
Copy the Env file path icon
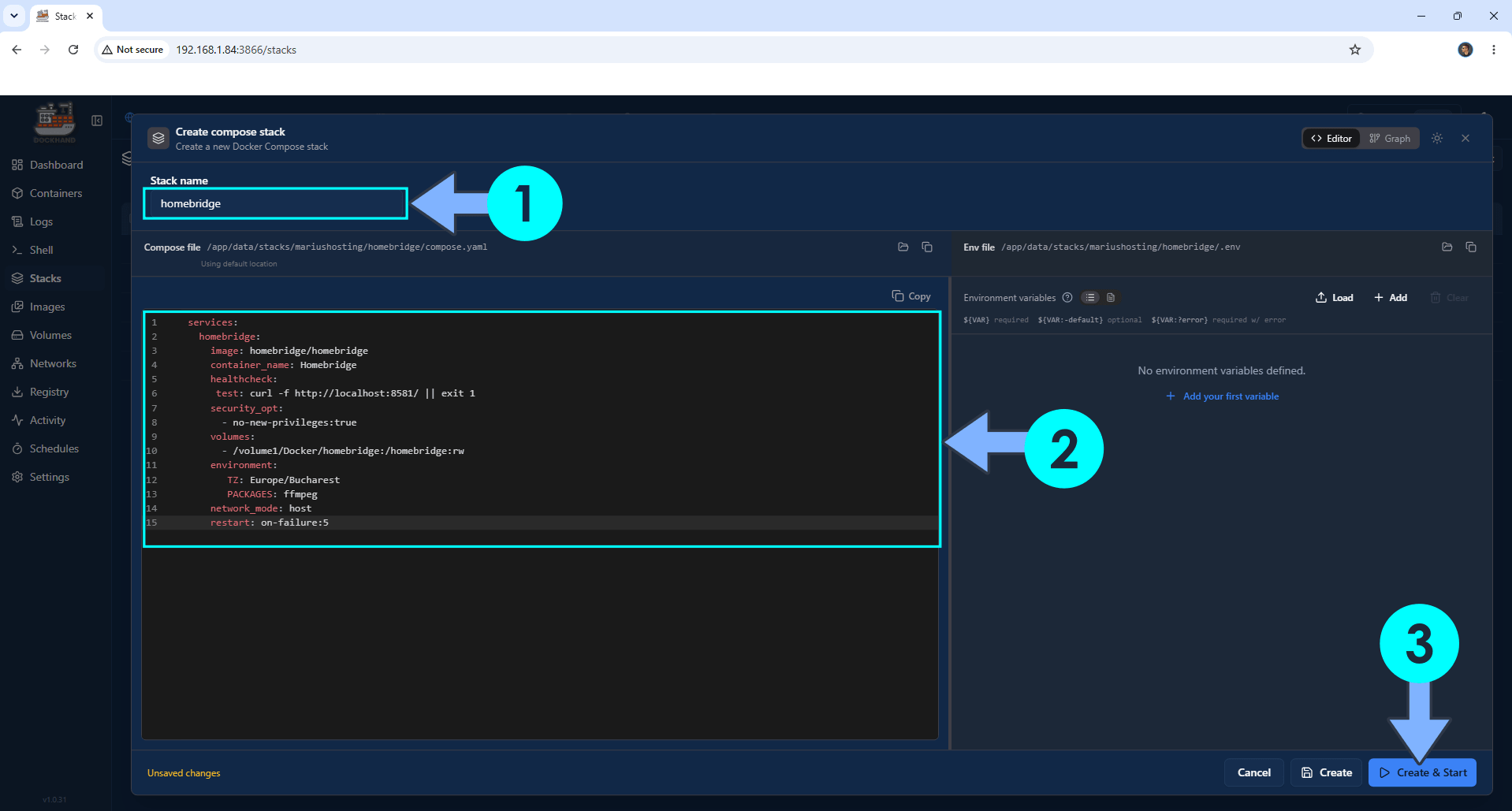point(1471,247)
